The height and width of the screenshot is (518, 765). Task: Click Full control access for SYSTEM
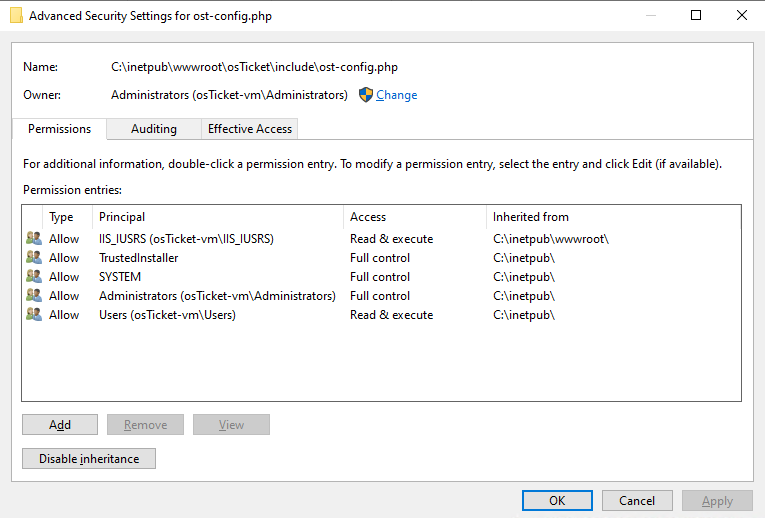click(x=380, y=277)
